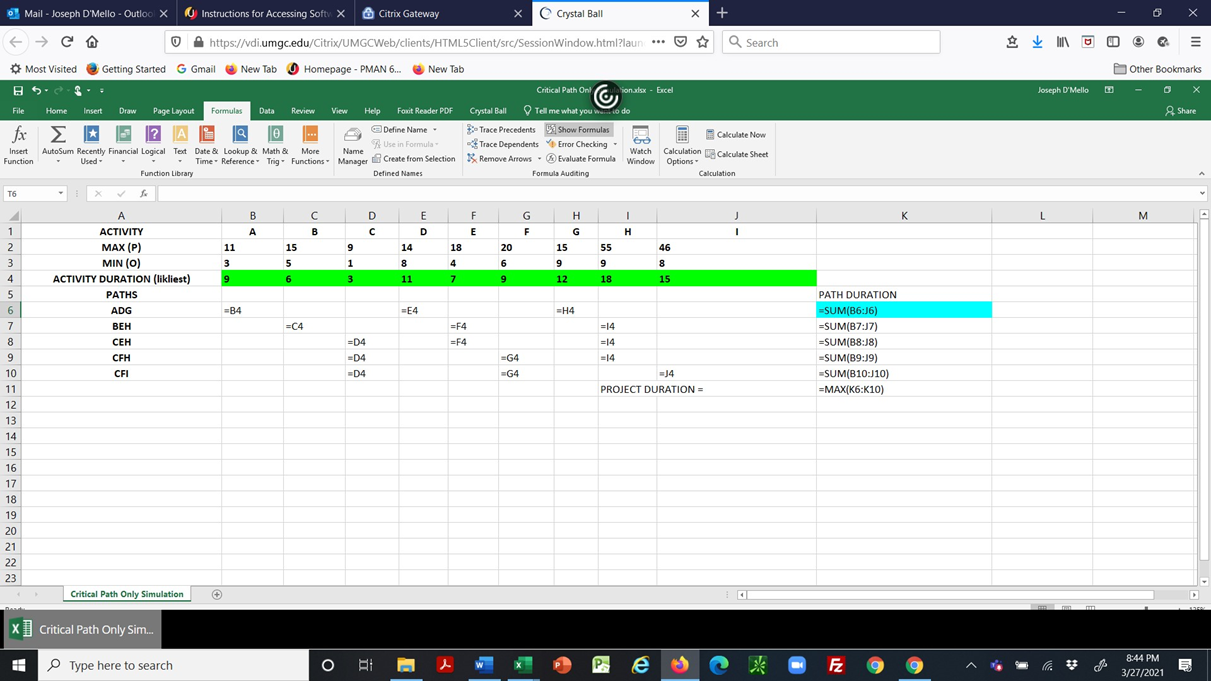This screenshot has width=1211, height=681.
Task: Collapse the Excel ribbon
Action: tap(1200, 173)
